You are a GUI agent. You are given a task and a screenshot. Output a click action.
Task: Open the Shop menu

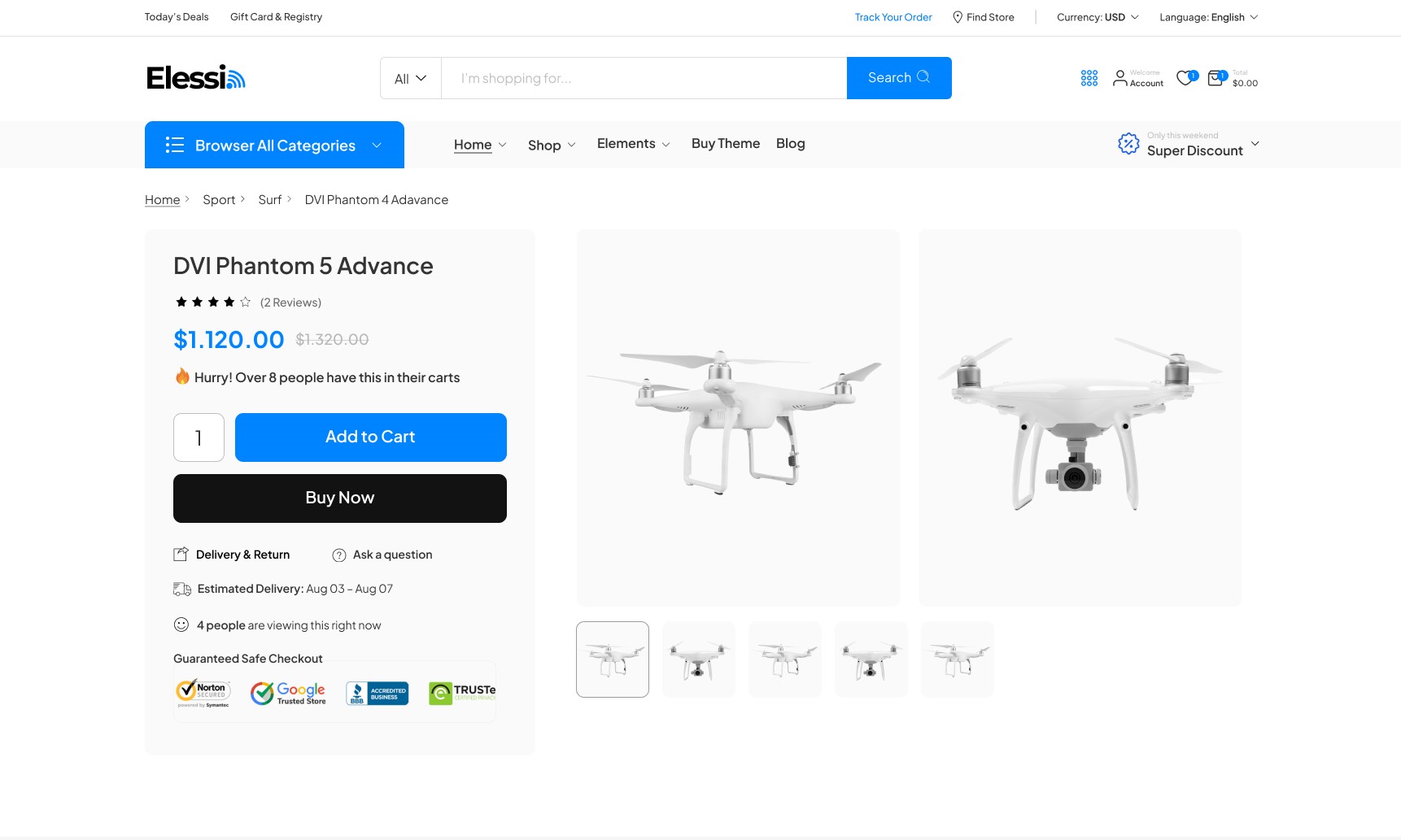[552, 145]
